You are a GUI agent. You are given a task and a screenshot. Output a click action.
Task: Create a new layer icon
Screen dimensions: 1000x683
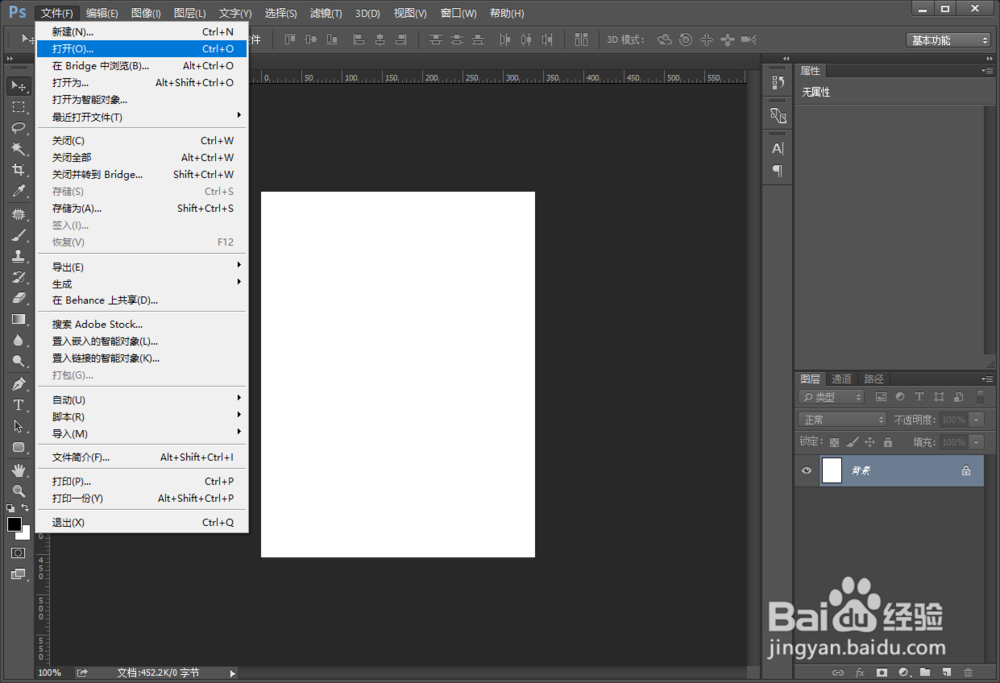point(946,672)
